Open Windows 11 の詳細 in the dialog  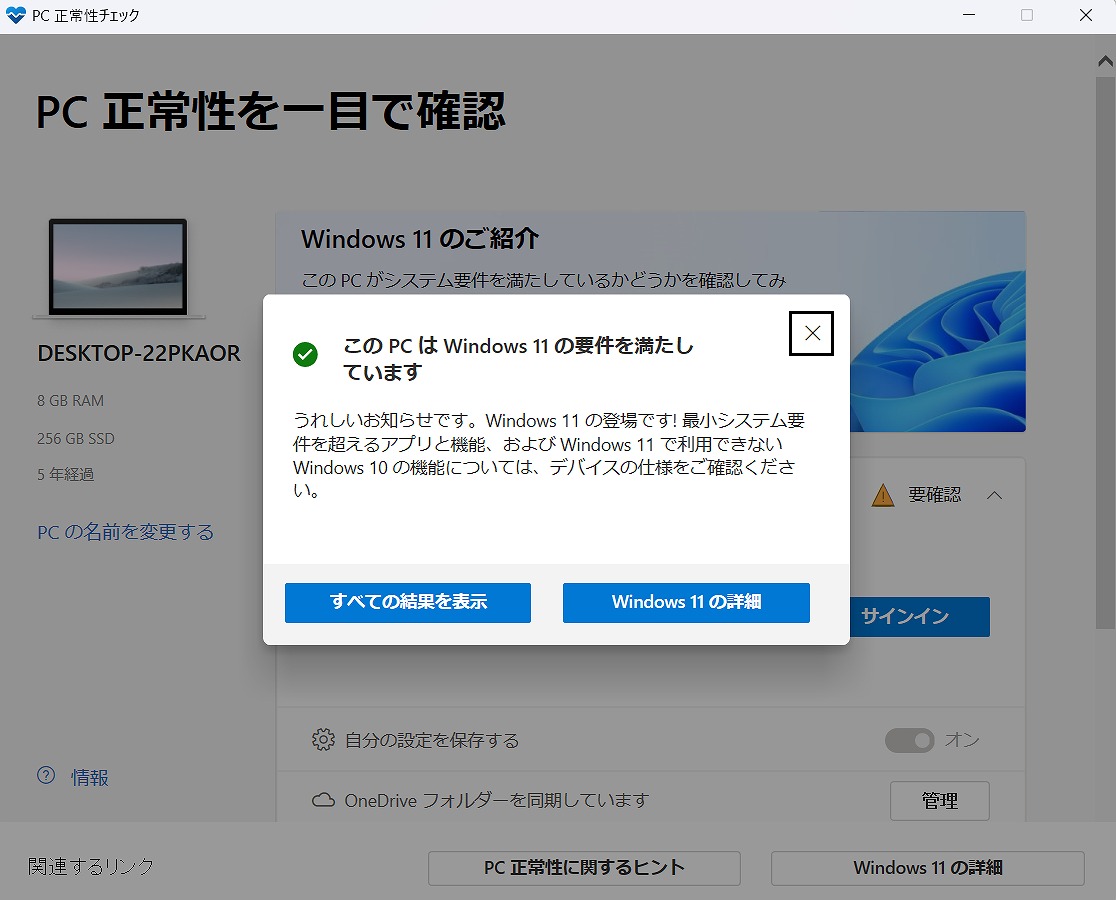(x=686, y=603)
